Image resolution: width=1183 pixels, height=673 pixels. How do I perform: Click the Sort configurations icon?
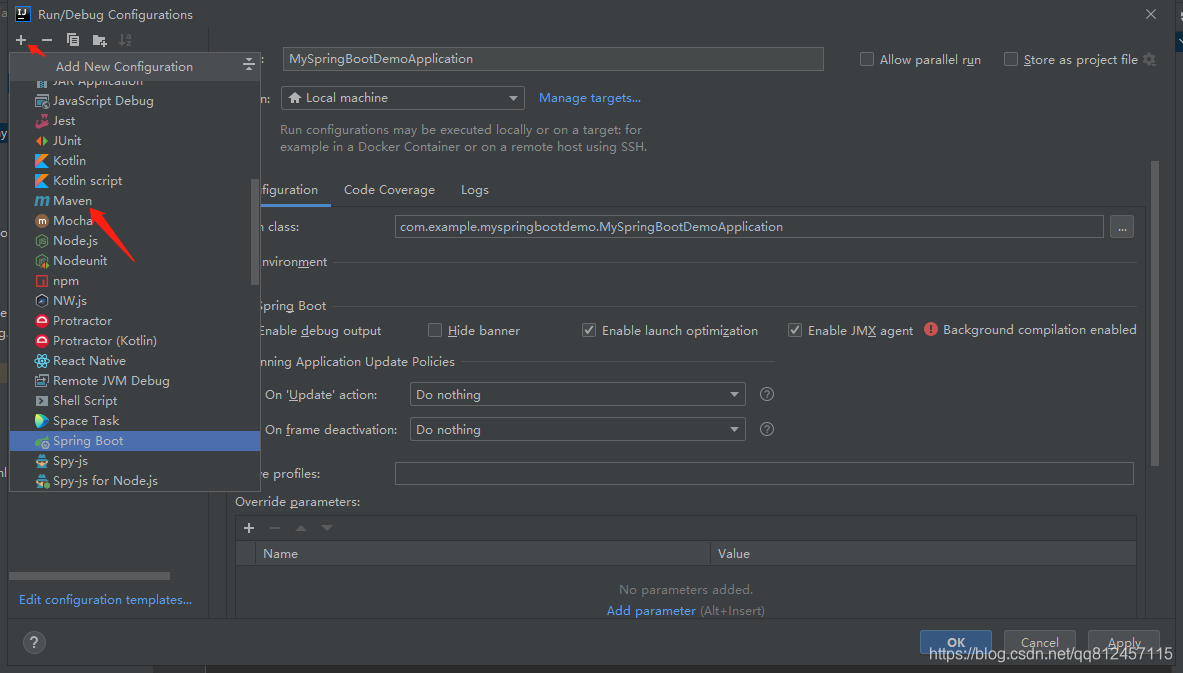(125, 40)
